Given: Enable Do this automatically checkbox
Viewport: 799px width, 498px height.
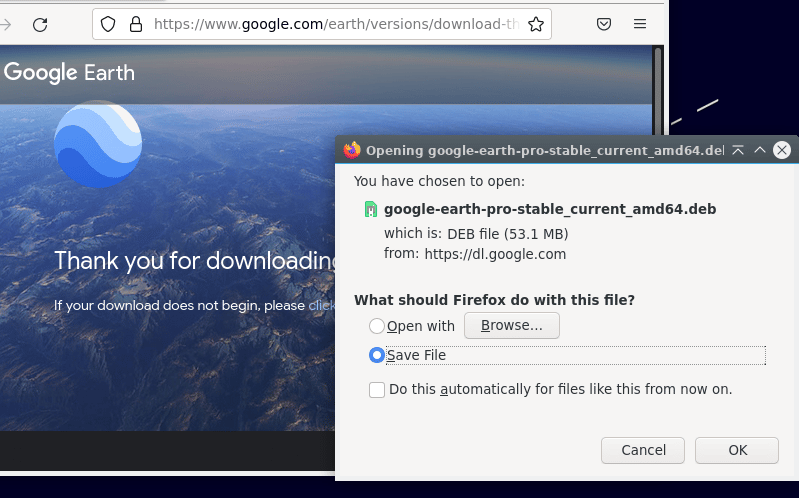Looking at the screenshot, I should click(x=377, y=390).
